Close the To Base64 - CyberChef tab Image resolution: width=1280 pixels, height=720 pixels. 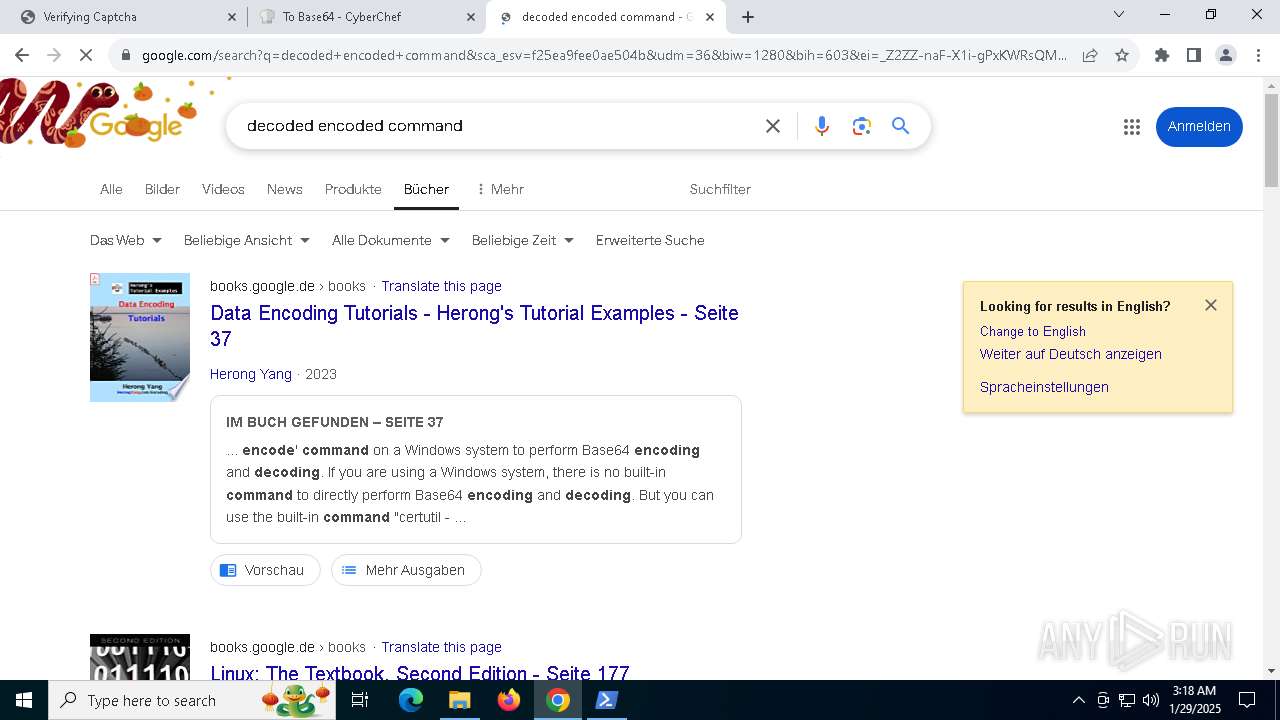(470, 17)
